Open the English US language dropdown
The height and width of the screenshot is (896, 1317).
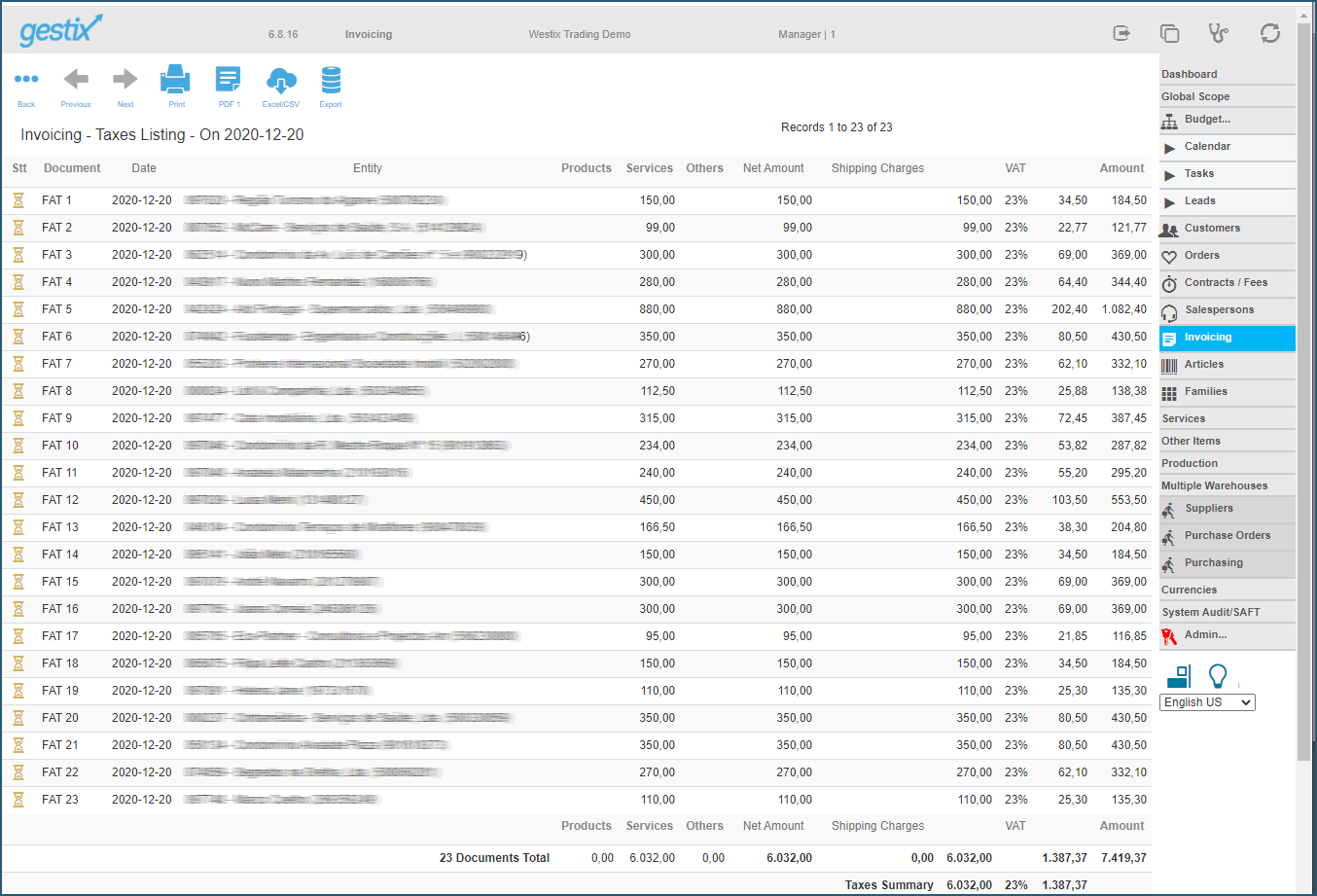click(x=1208, y=702)
